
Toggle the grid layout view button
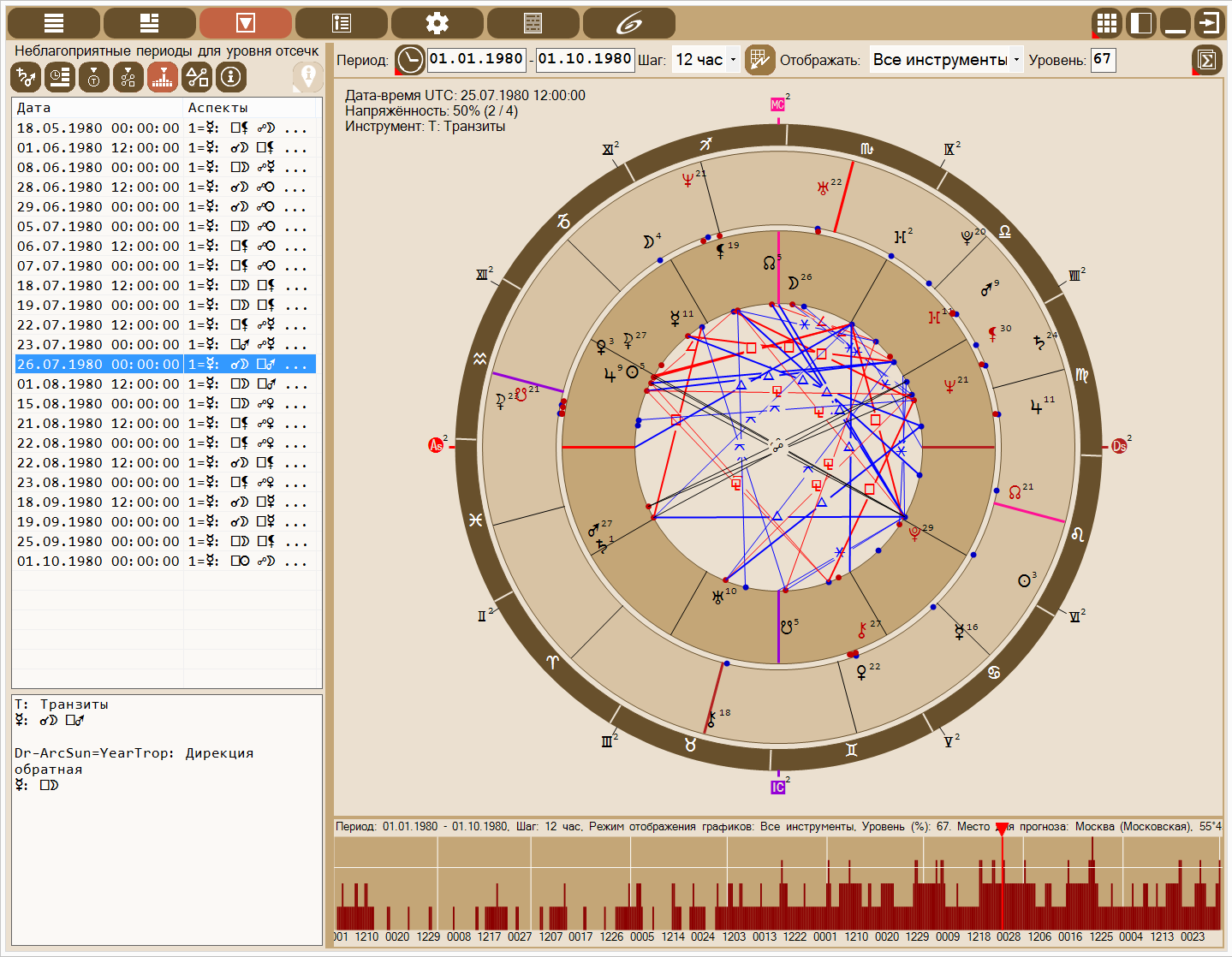click(x=1108, y=23)
